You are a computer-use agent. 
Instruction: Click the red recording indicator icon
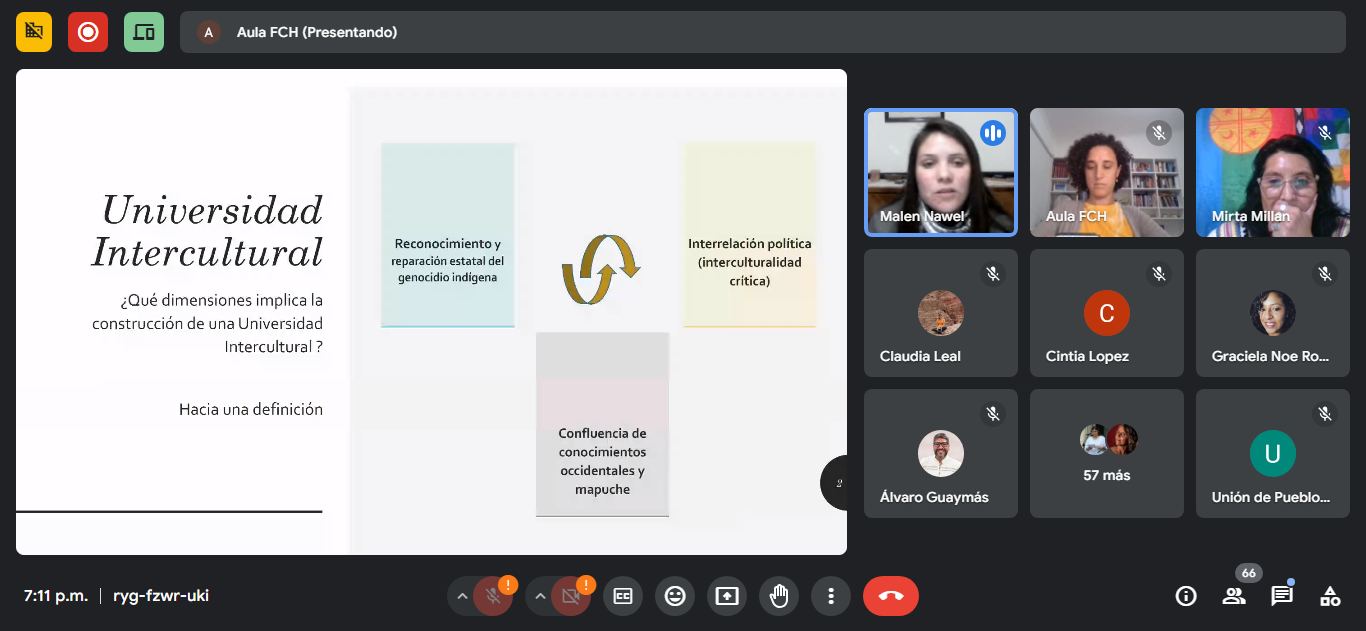(x=88, y=32)
